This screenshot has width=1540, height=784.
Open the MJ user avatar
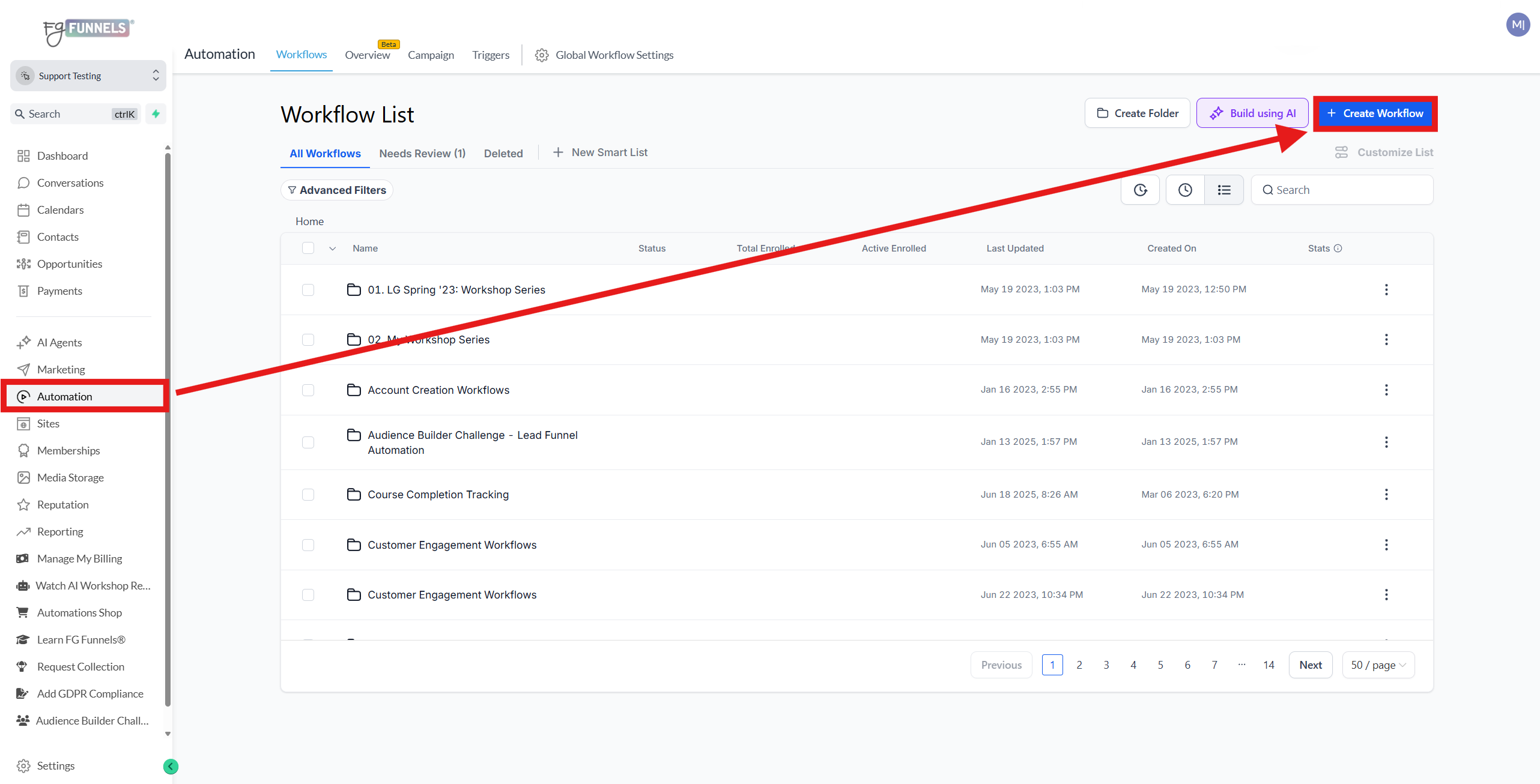pos(1518,25)
